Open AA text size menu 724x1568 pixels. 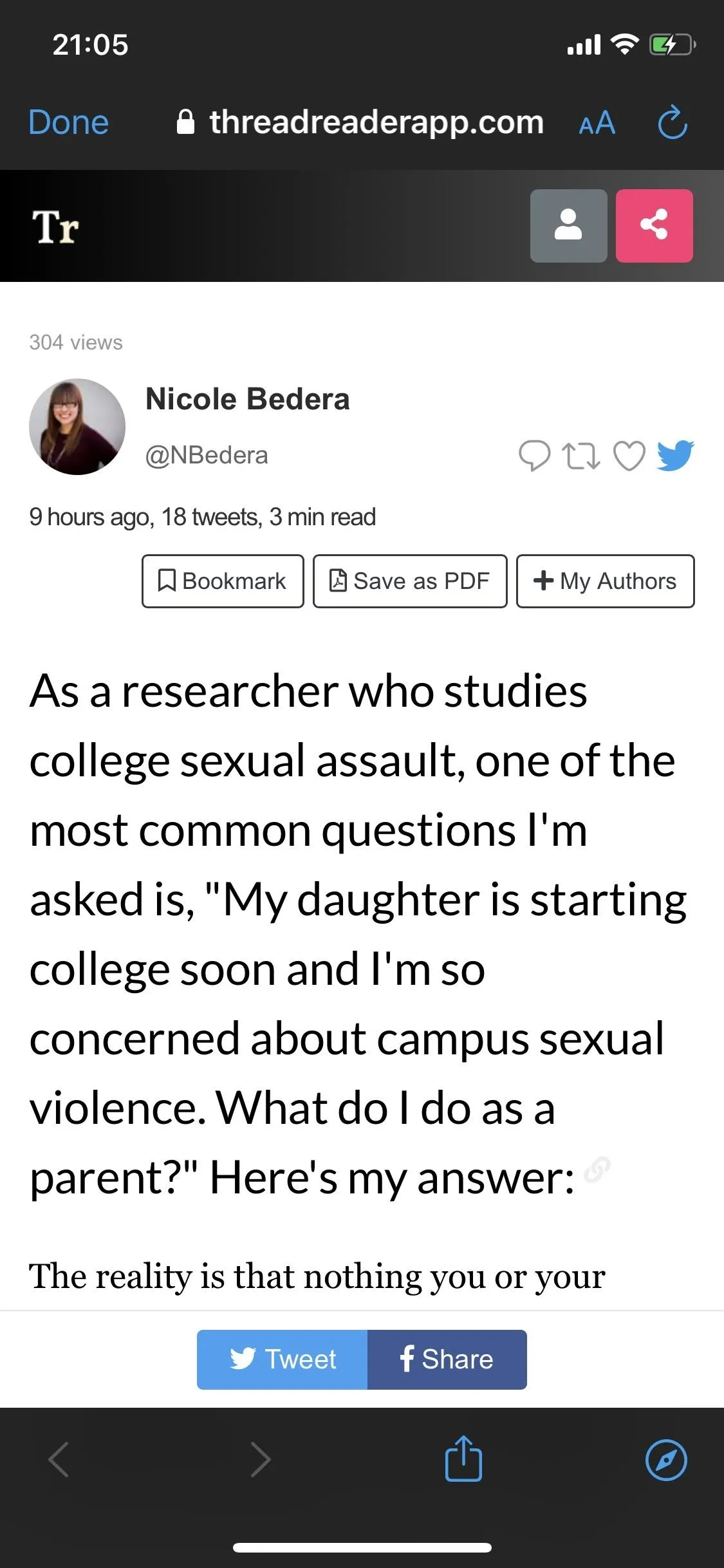(x=597, y=122)
